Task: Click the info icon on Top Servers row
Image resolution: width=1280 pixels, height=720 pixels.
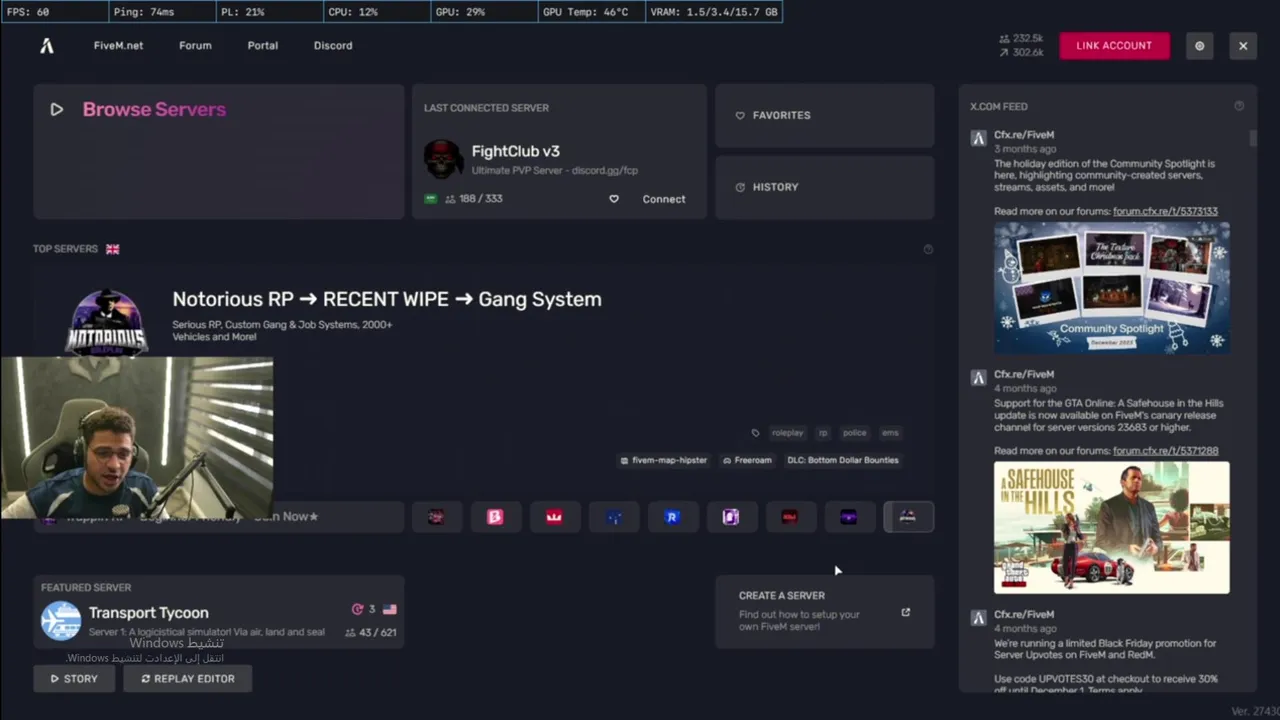Action: (928, 250)
